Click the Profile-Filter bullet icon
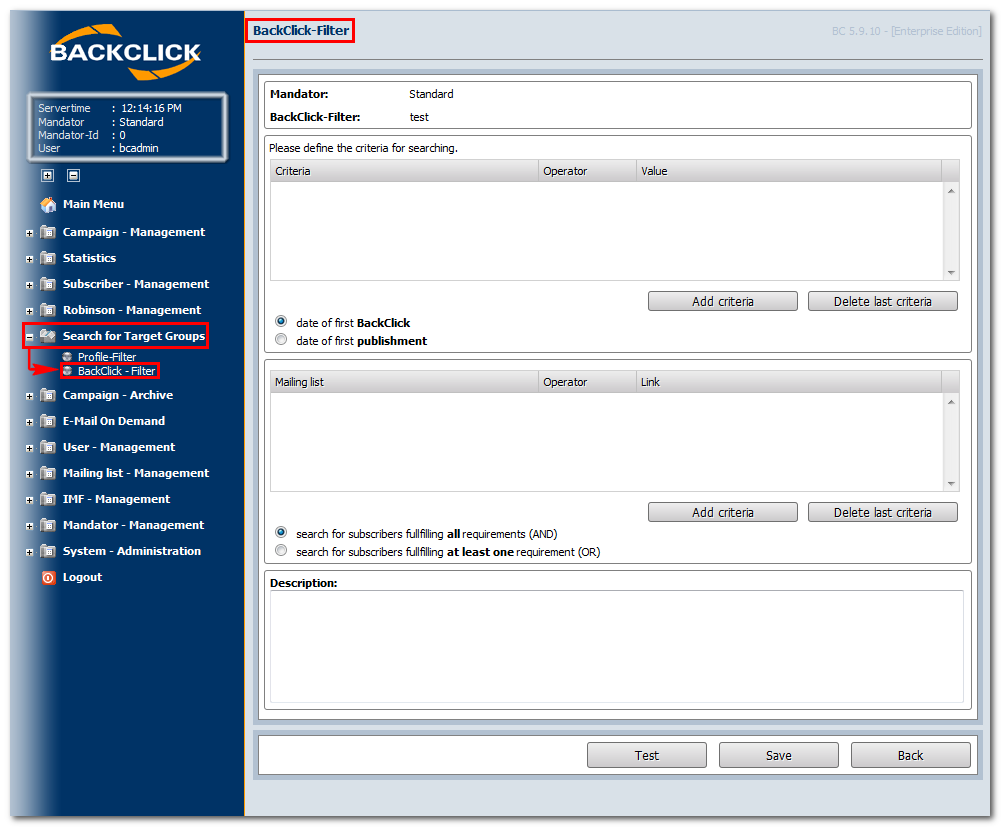The width and height of the screenshot is (1001, 827). [67, 356]
